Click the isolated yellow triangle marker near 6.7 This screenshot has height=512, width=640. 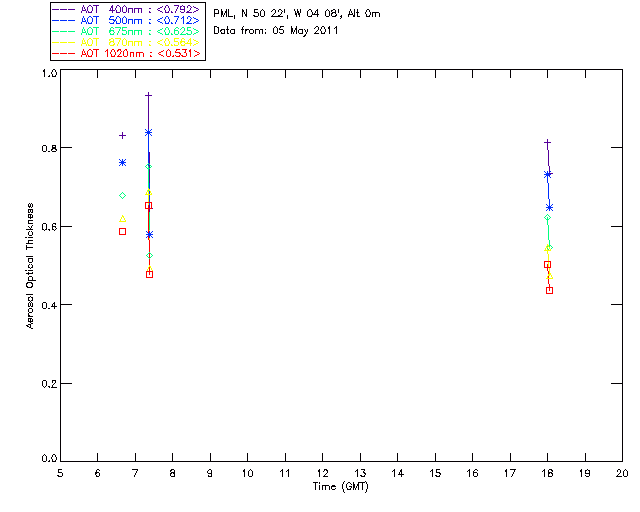point(122,219)
